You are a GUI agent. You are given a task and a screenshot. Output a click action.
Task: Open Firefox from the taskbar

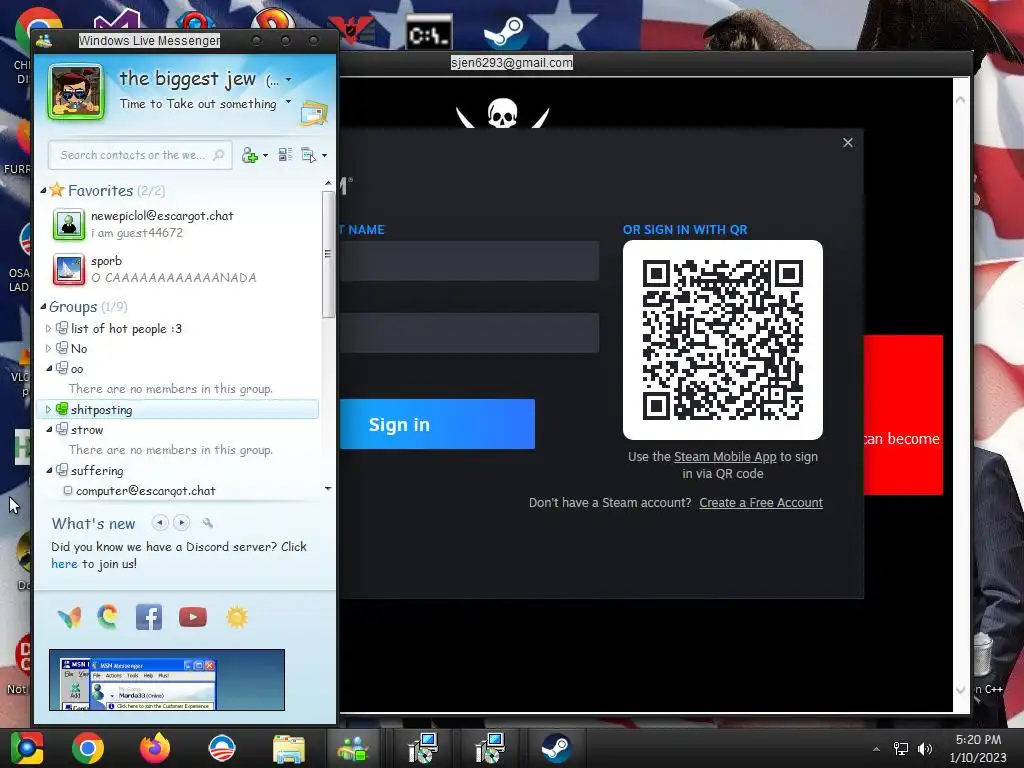coord(155,748)
